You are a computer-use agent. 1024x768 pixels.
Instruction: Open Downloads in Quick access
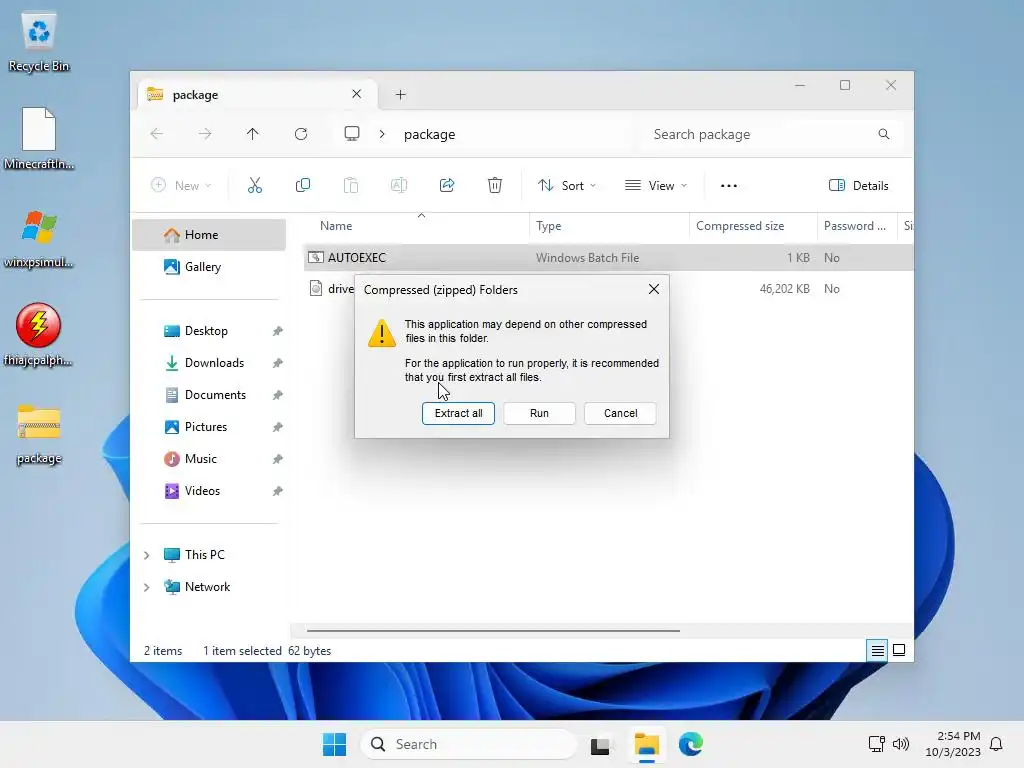[x=209, y=362]
